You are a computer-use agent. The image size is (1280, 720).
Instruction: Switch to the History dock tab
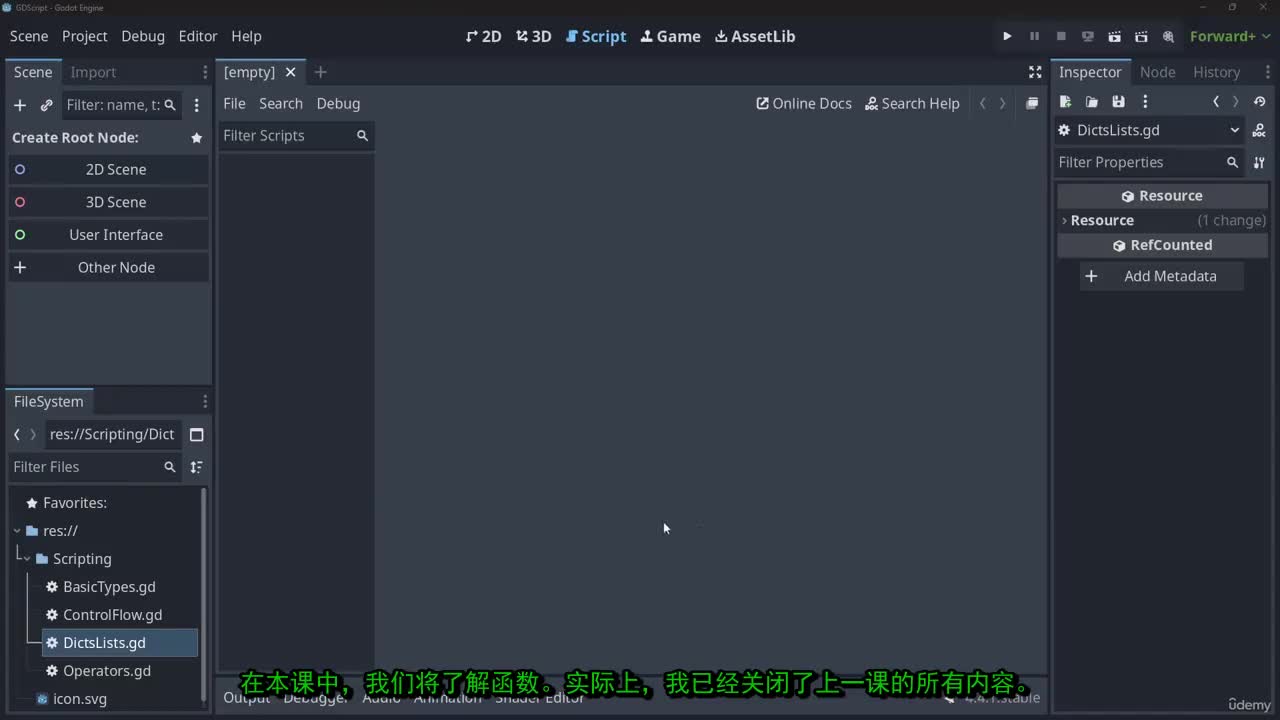(x=1216, y=72)
